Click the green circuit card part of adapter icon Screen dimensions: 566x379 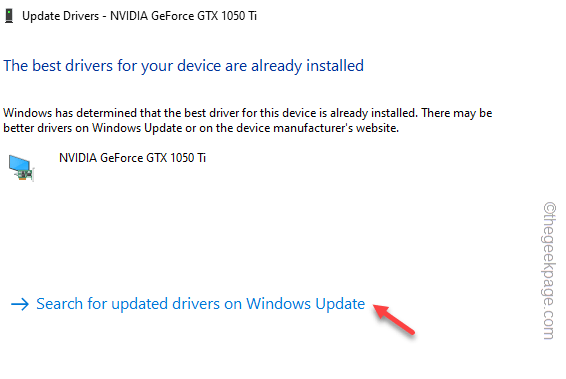[x=25, y=175]
